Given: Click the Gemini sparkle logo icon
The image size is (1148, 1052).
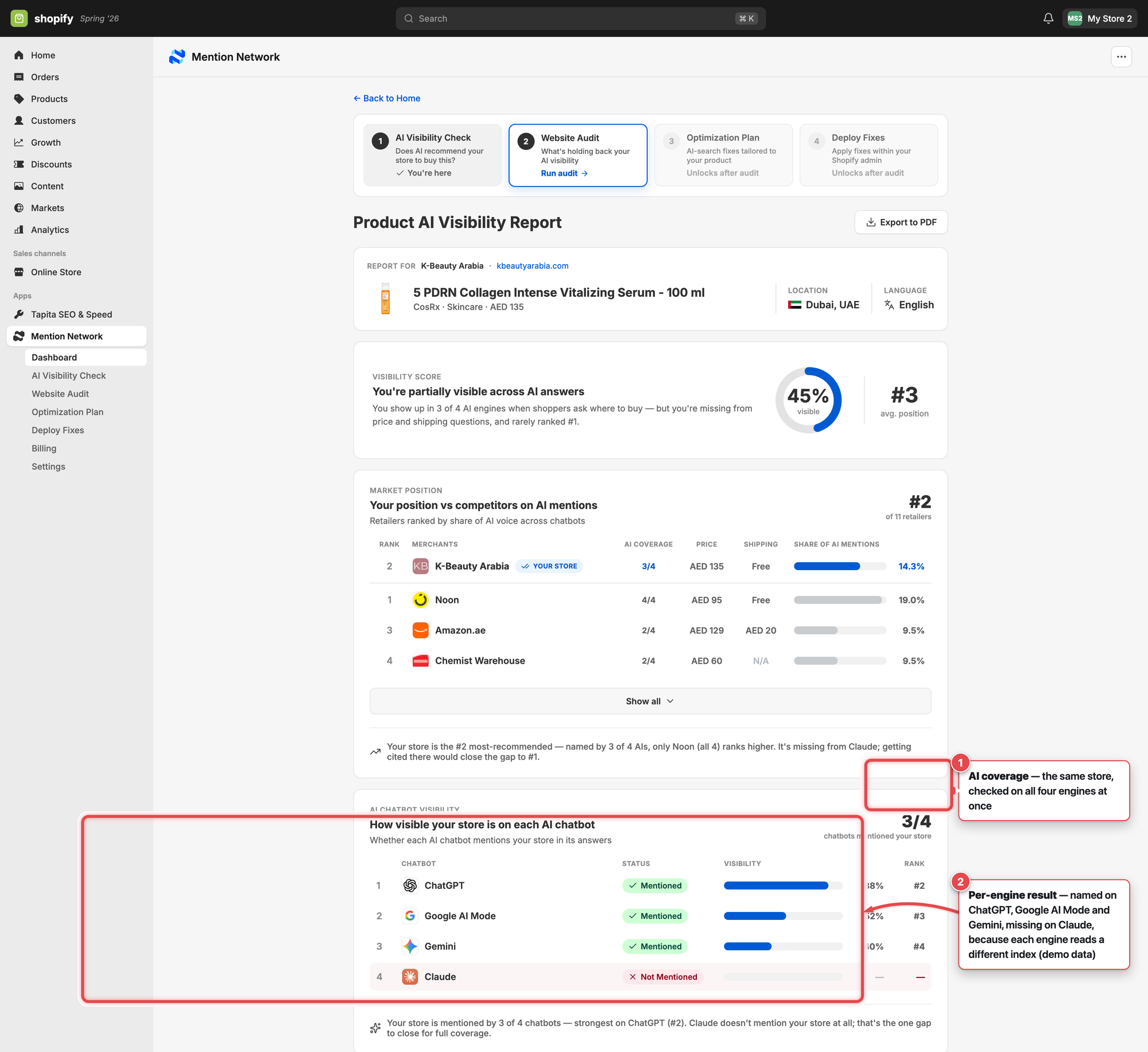Looking at the screenshot, I should [x=410, y=946].
